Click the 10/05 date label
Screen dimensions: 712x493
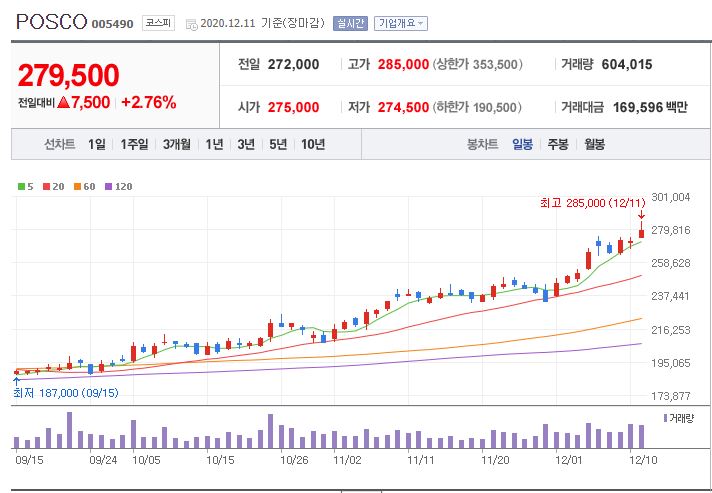(146, 460)
